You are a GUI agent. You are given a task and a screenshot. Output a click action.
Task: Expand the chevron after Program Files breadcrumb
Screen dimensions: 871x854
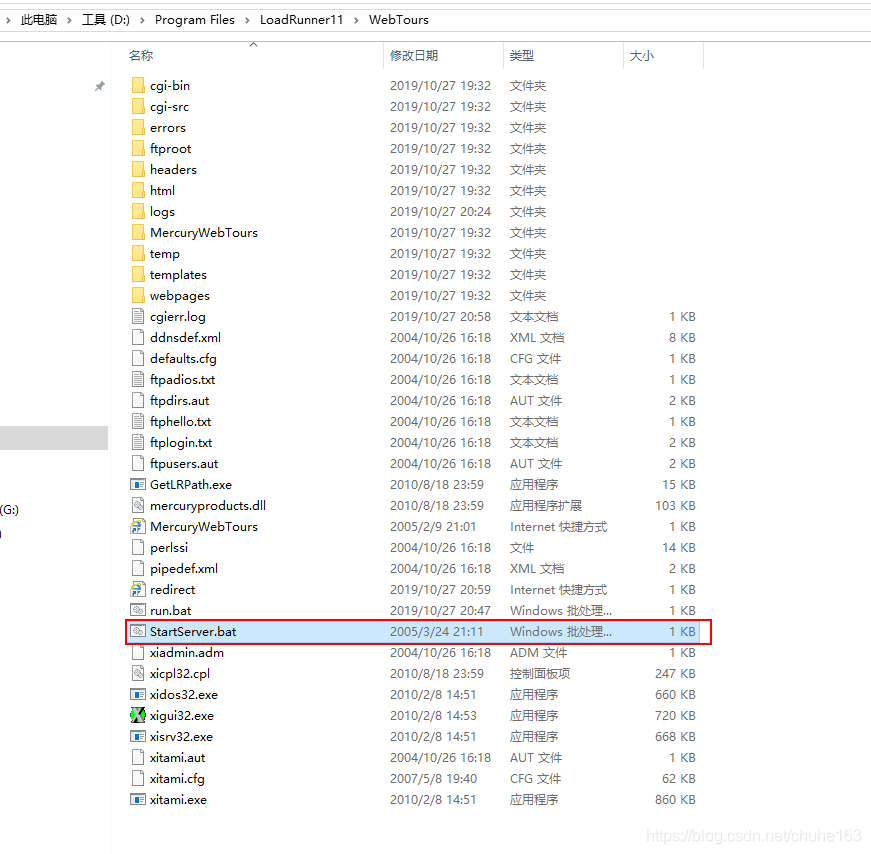[x=247, y=20]
